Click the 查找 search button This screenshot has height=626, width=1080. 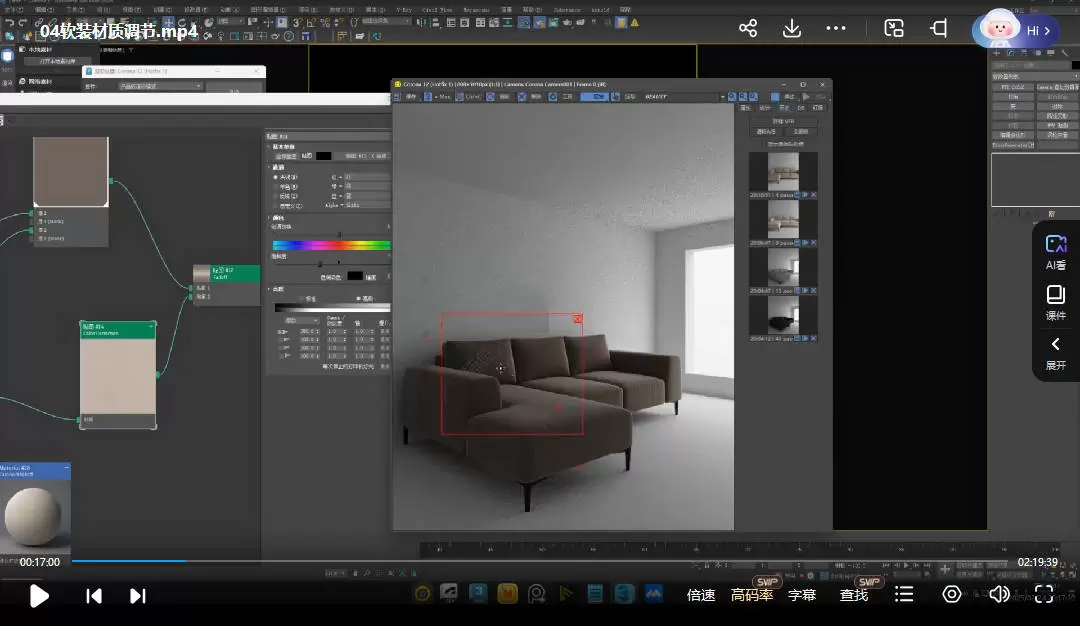point(854,595)
